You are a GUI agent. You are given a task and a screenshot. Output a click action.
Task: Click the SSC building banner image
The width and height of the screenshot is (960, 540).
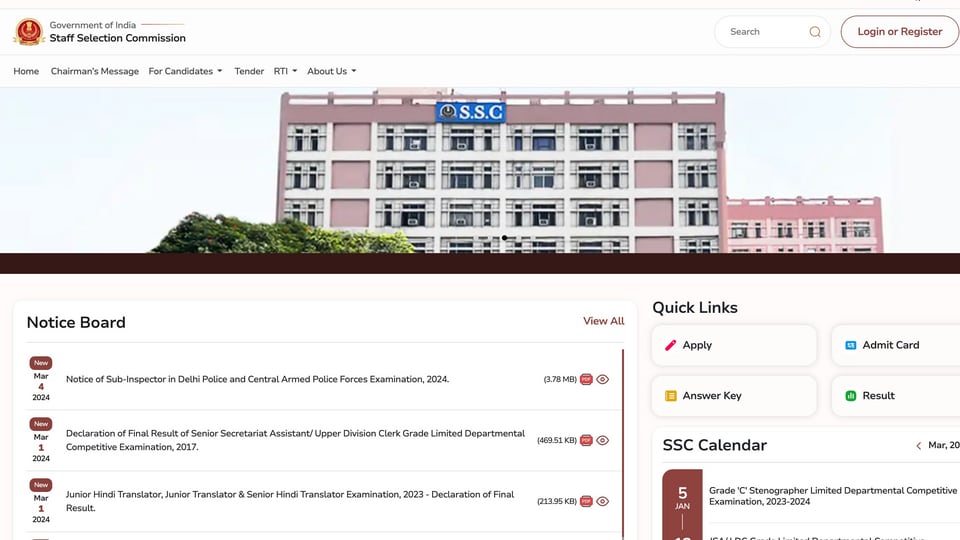480,170
